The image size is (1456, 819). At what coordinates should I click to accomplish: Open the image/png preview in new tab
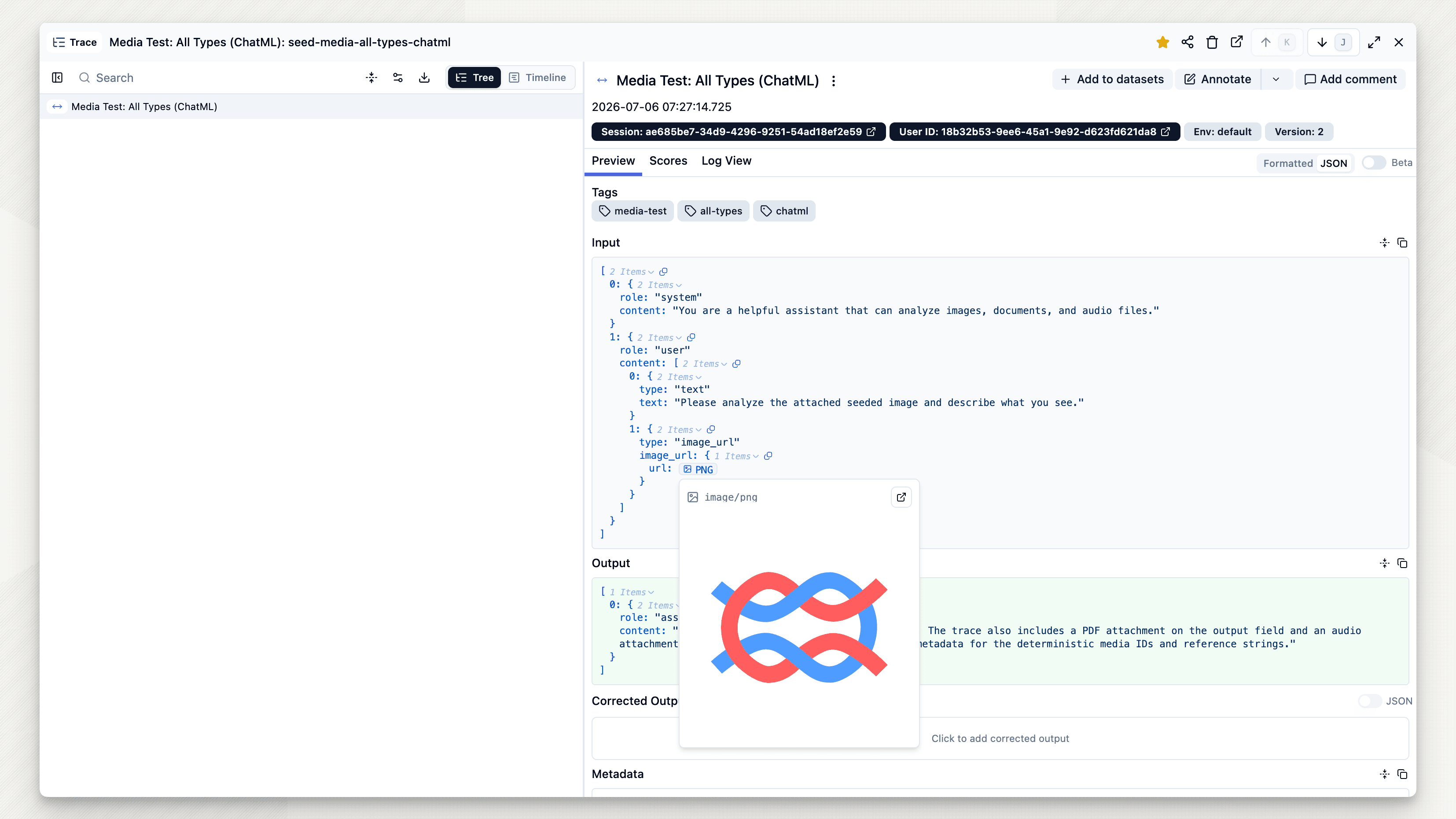click(901, 497)
